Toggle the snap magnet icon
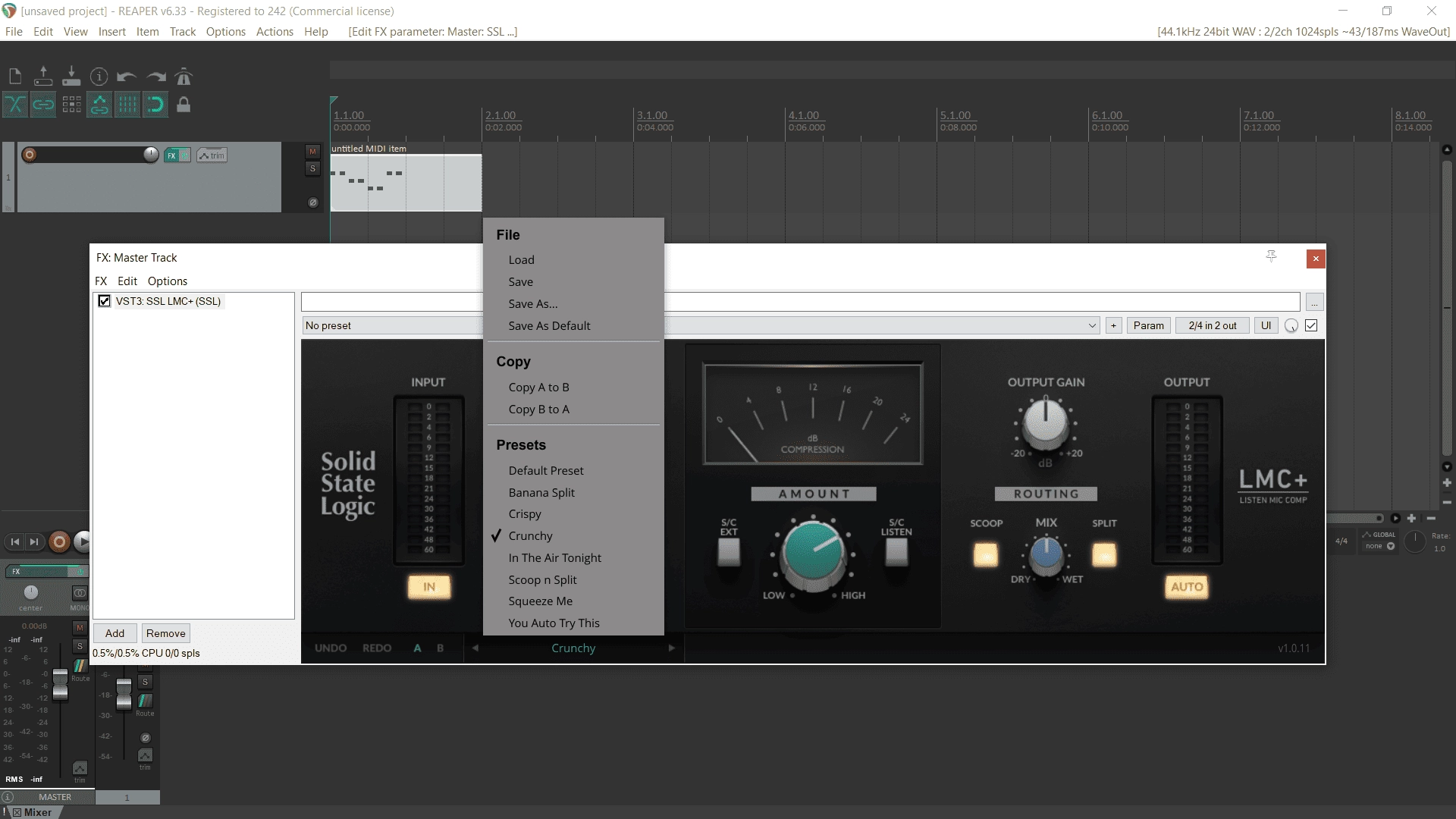 click(x=155, y=105)
